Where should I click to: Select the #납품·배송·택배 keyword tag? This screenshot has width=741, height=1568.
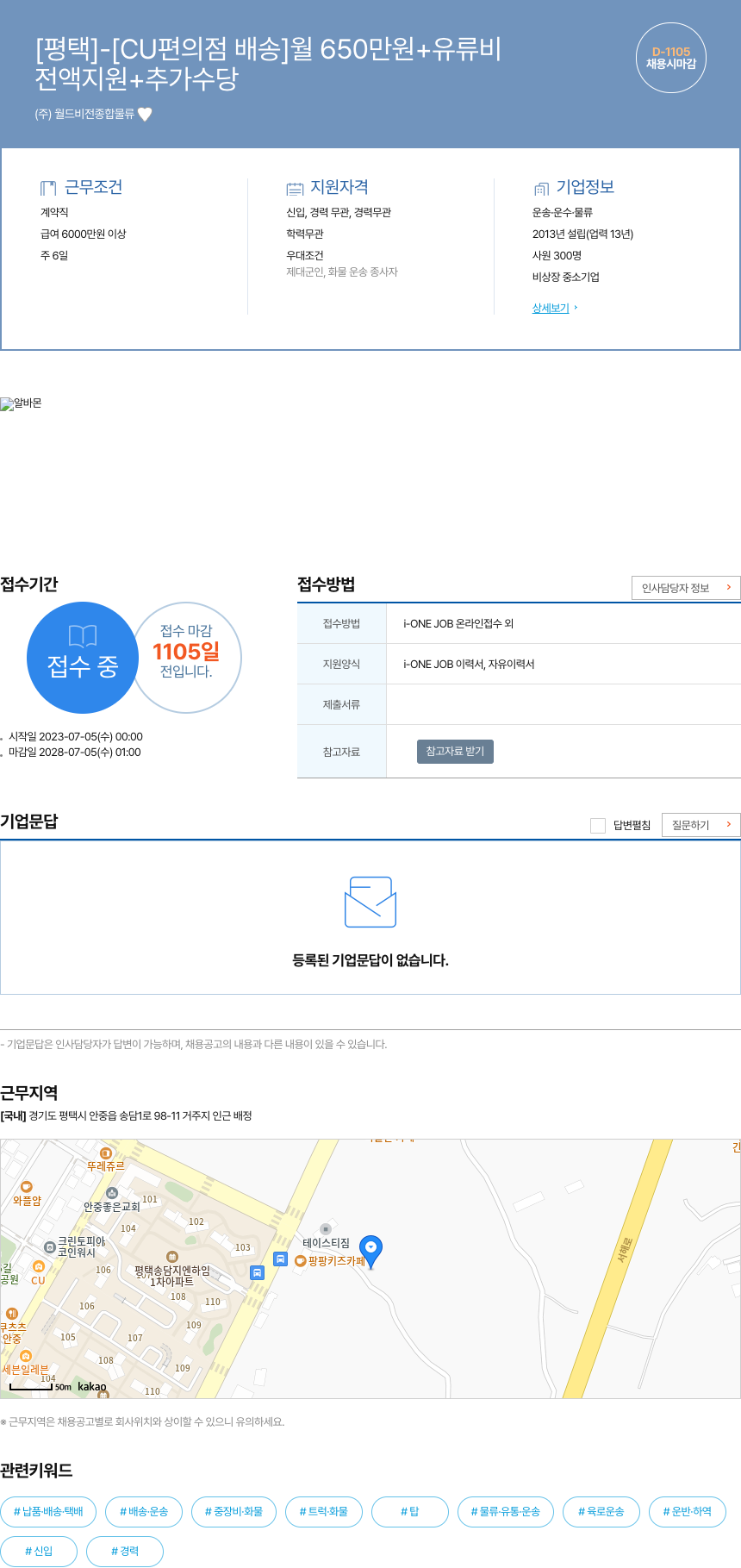(x=48, y=1512)
